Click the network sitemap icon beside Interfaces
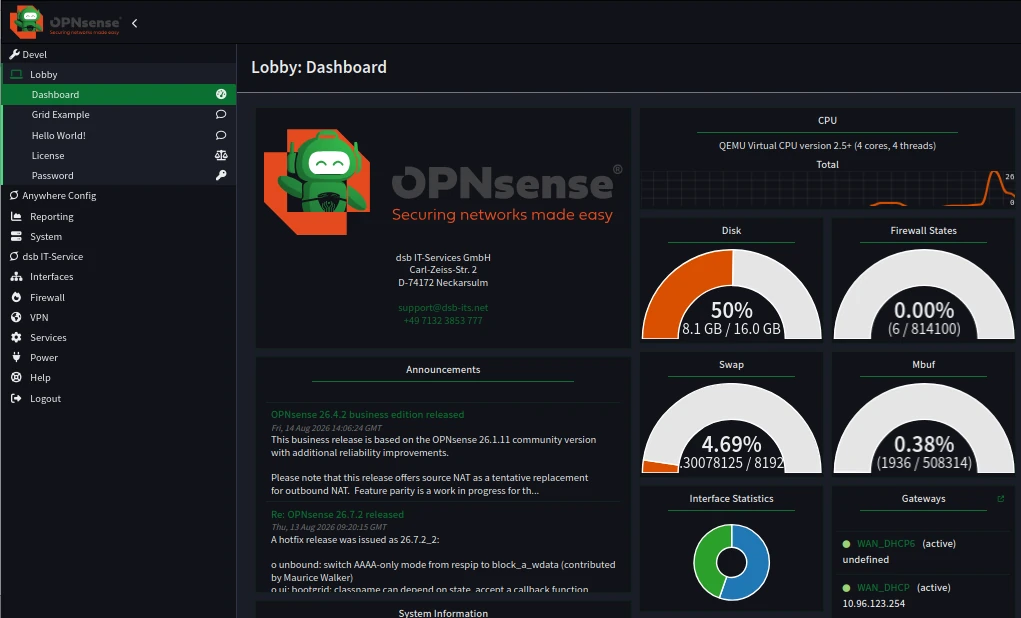This screenshot has height=618, width=1021. (x=16, y=277)
